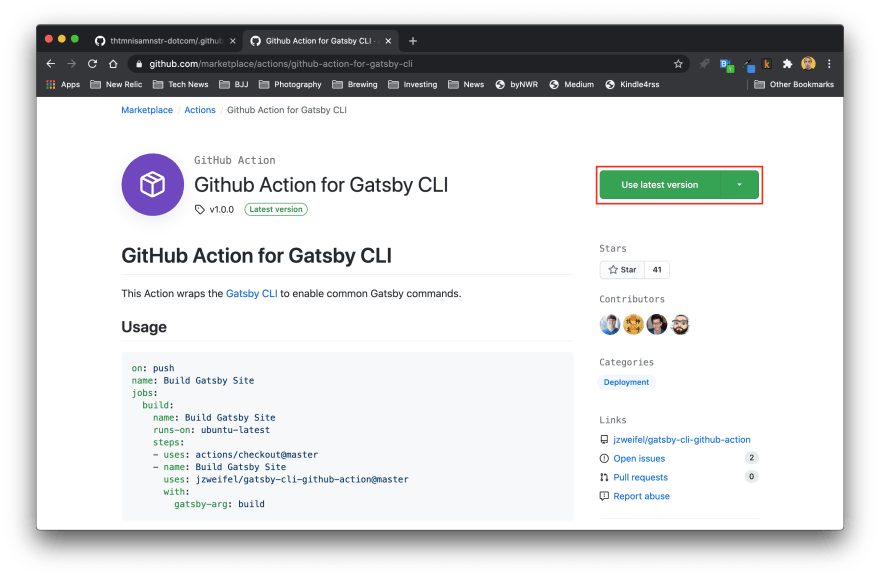
Task: Open the Other Bookmarks folder
Action: (794, 85)
